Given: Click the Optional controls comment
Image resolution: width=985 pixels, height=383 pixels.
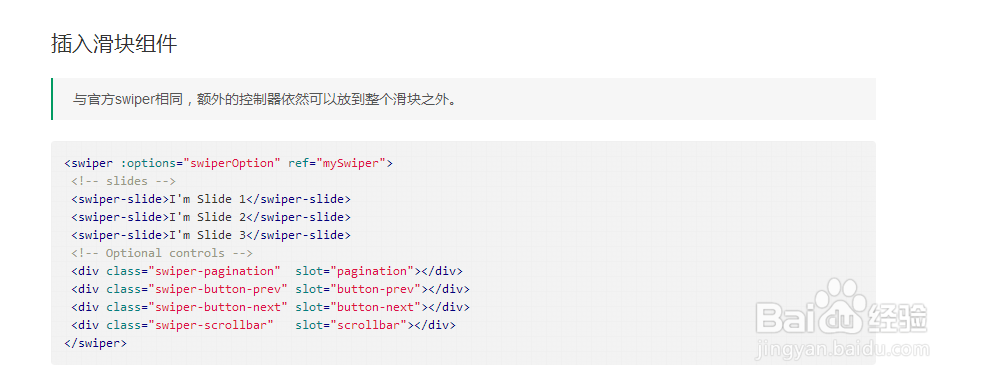Looking at the screenshot, I should [x=162, y=253].
